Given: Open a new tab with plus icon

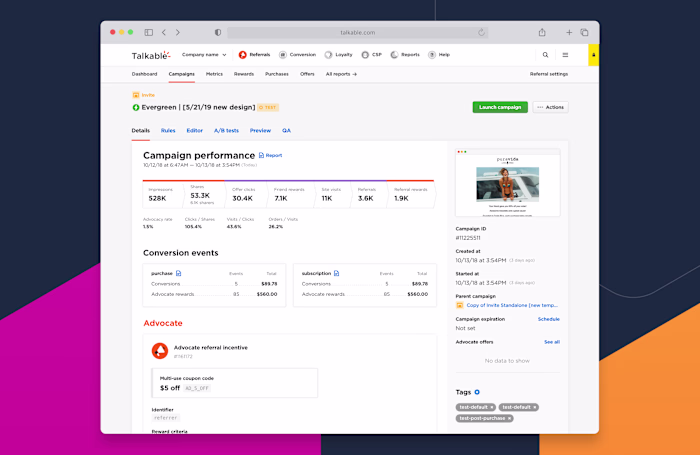Looking at the screenshot, I should click(x=569, y=32).
